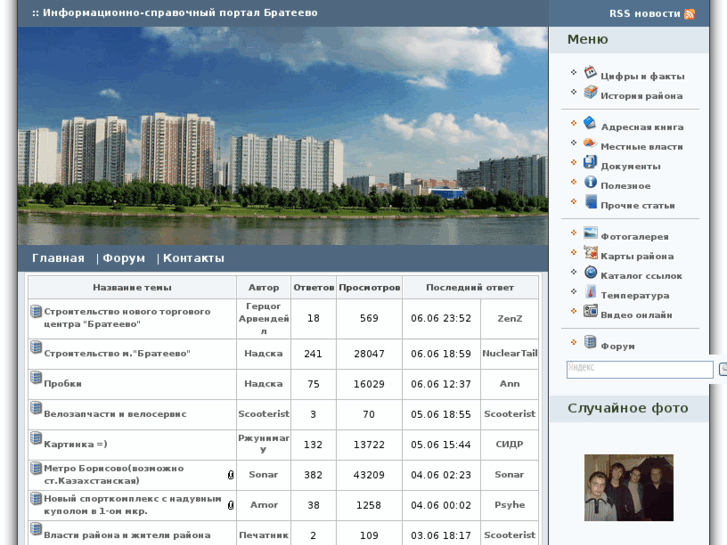Open История района menu item

pyautogui.click(x=642, y=96)
